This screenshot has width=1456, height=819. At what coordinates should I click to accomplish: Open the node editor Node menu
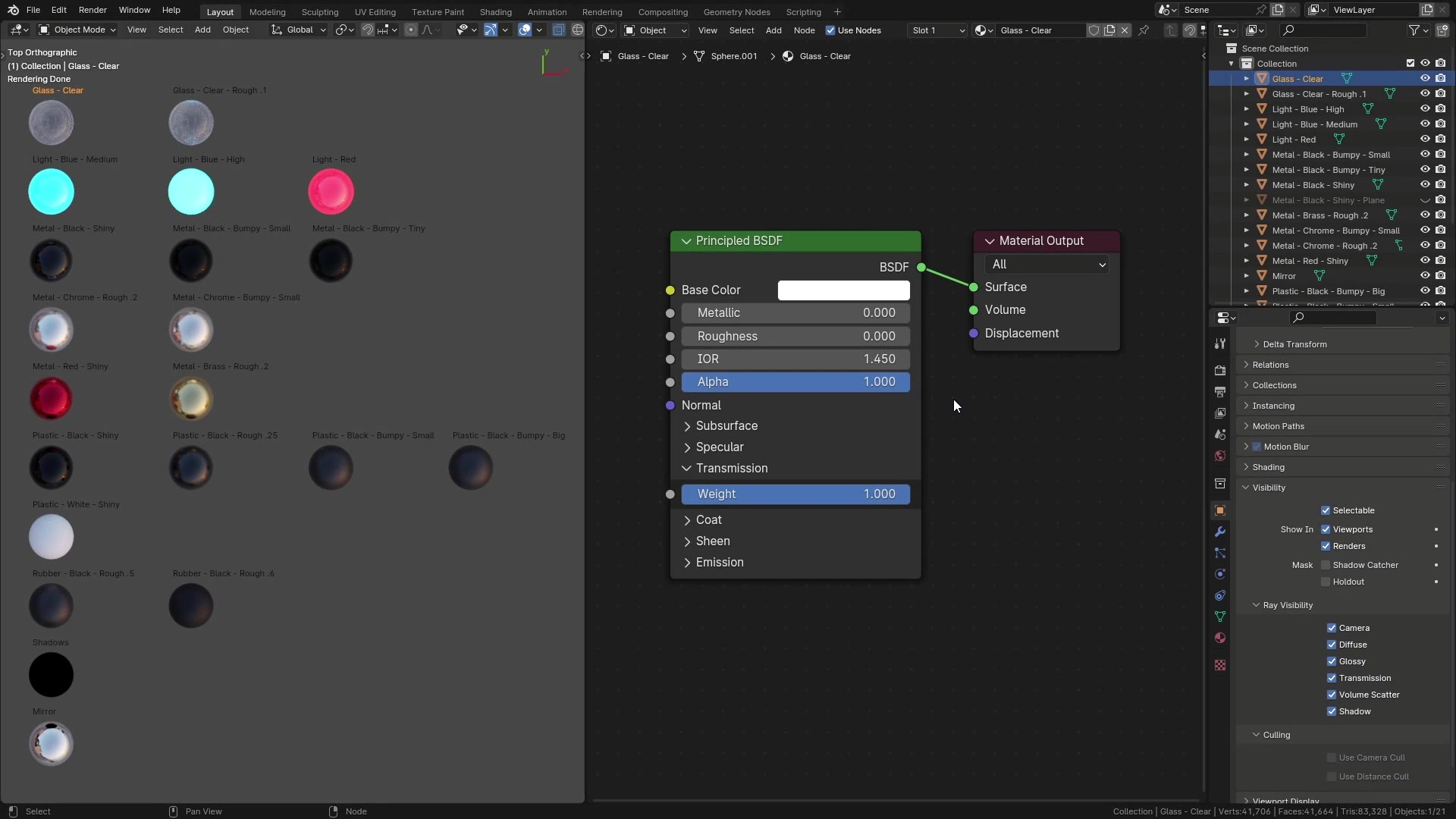[804, 30]
